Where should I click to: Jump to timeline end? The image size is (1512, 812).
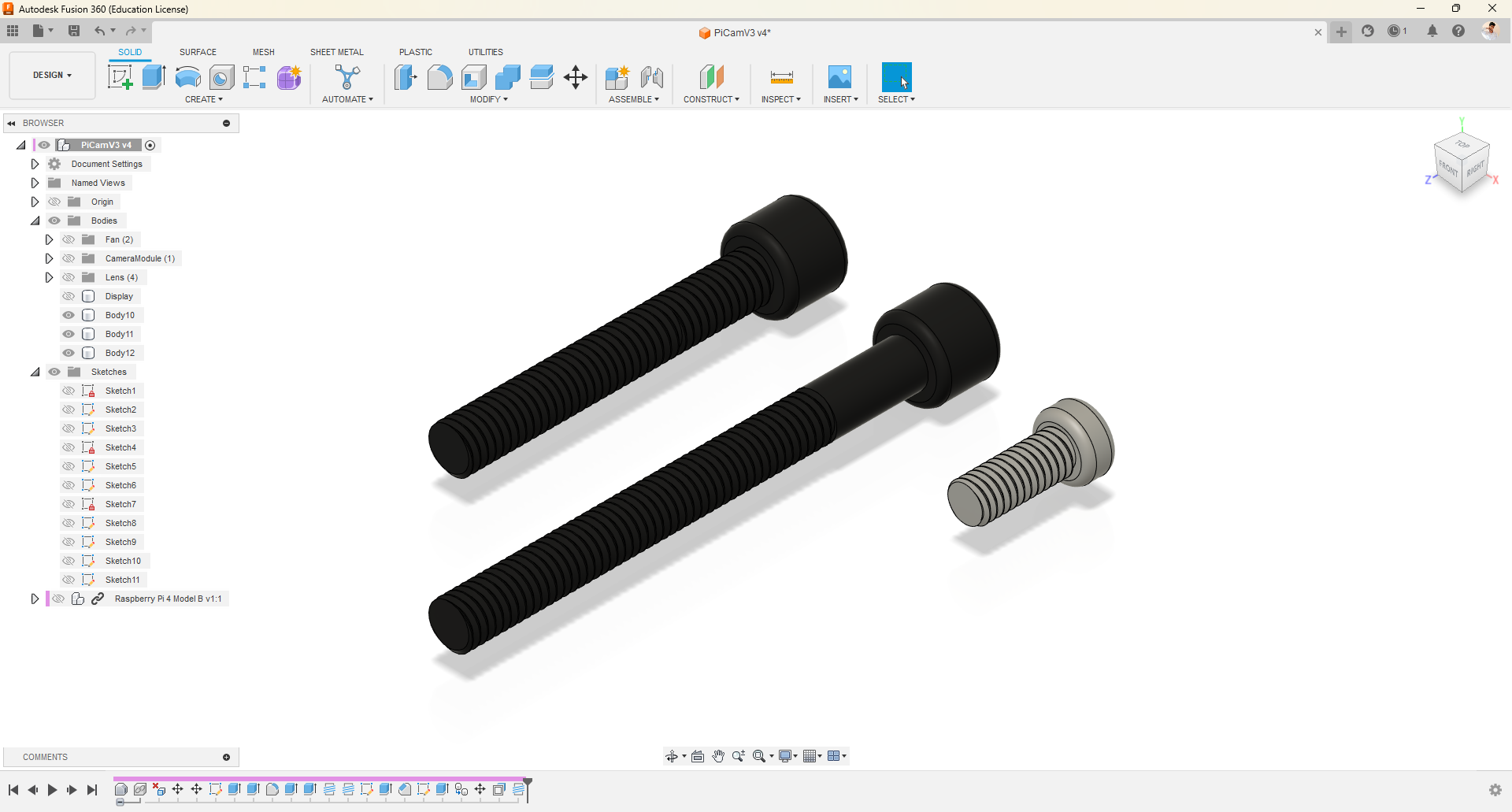tap(92, 790)
